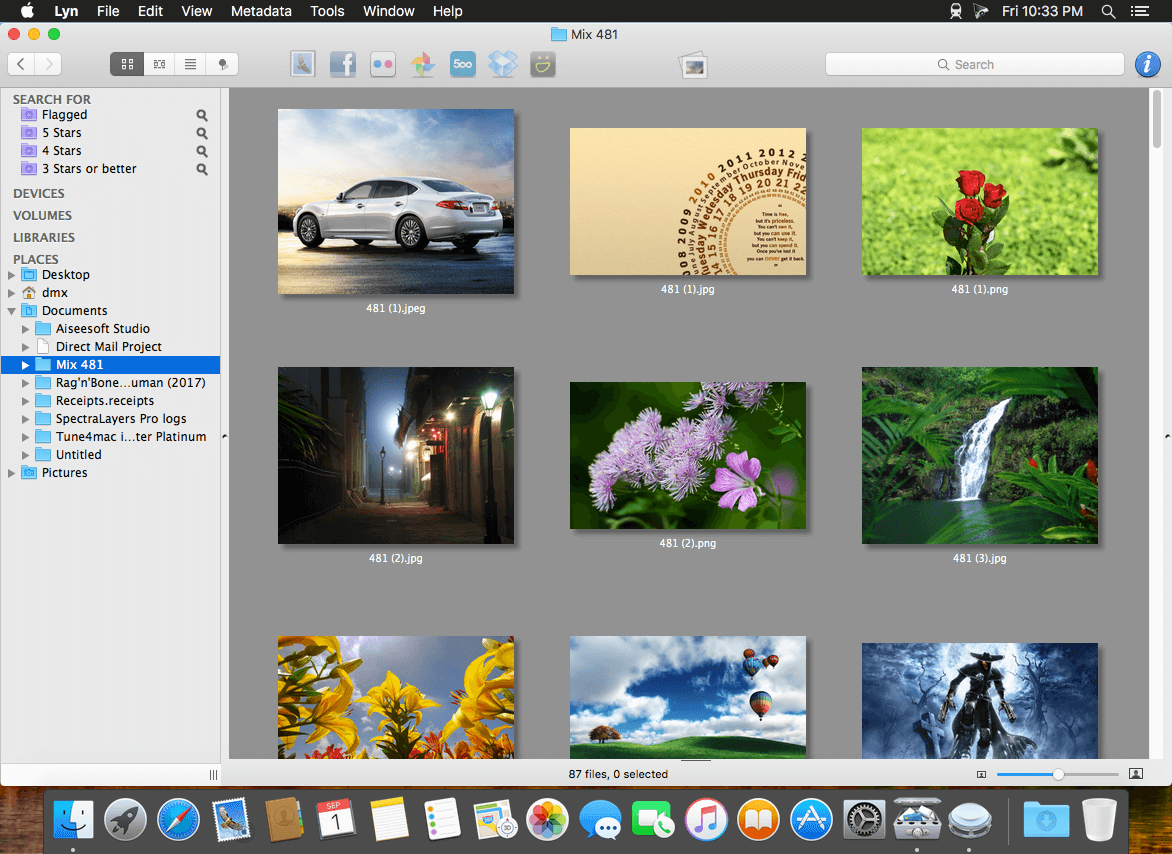Viewport: 1172px width, 854px height.
Task: Open the blue Info inspector button
Action: coord(1147,64)
